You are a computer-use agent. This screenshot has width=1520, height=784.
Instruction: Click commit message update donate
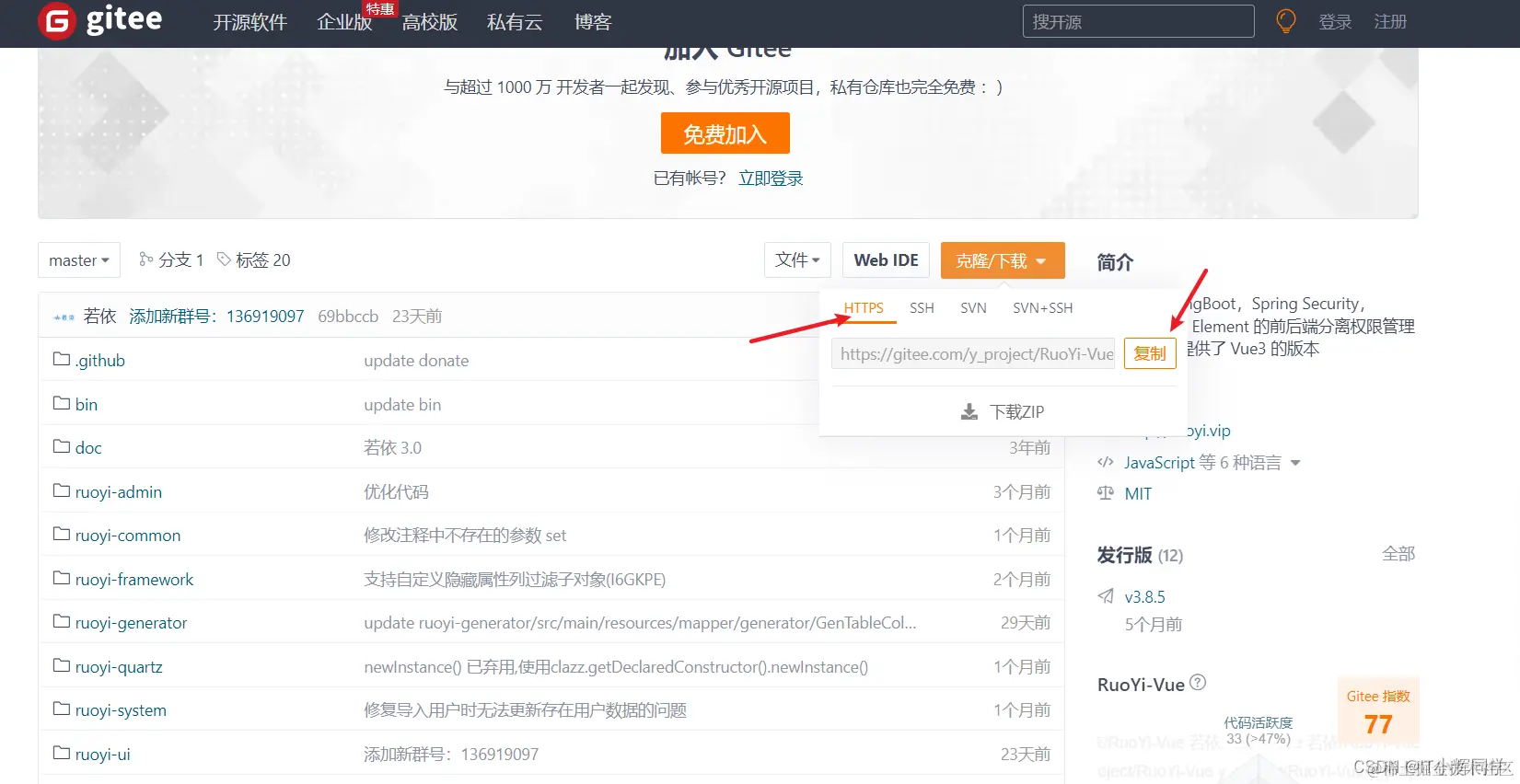[x=416, y=361]
